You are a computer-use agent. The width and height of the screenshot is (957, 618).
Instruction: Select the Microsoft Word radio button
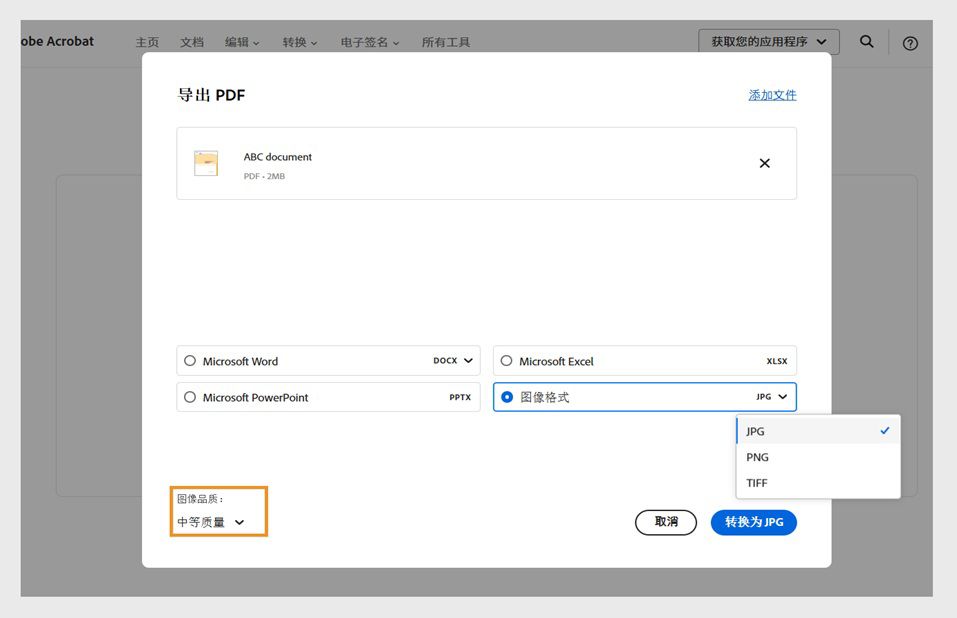click(x=190, y=360)
